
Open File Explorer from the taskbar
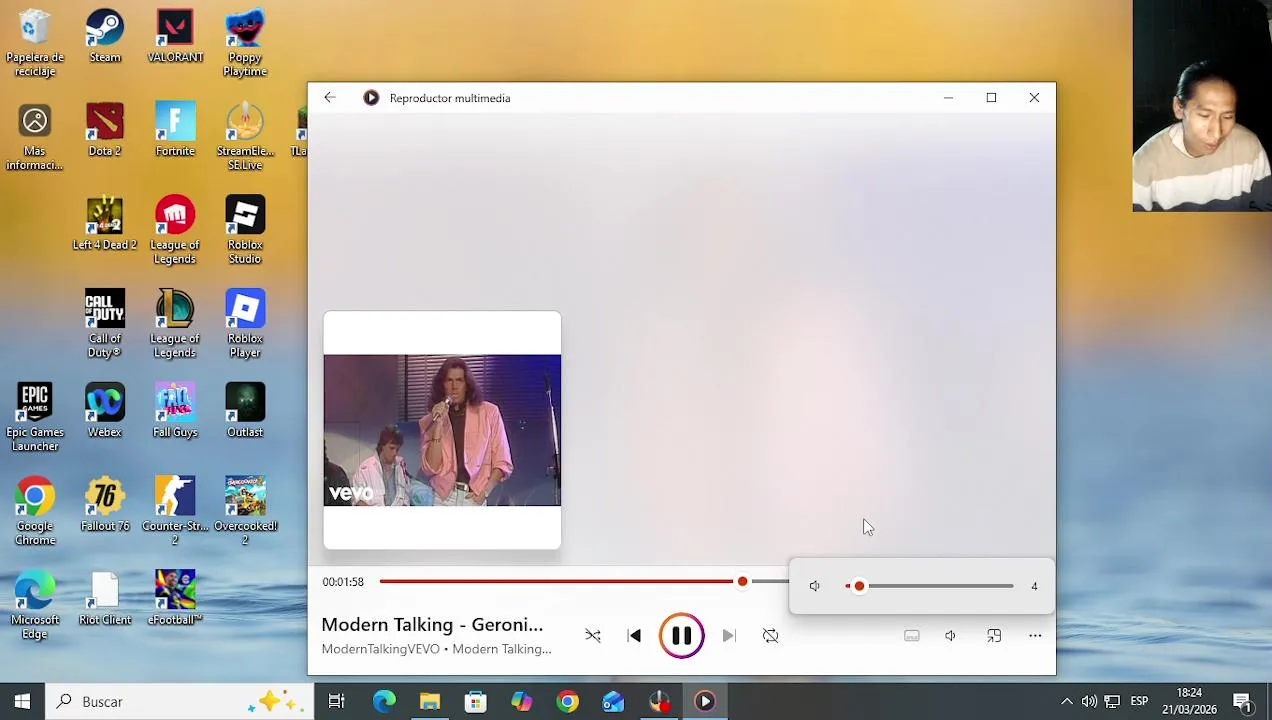click(430, 702)
